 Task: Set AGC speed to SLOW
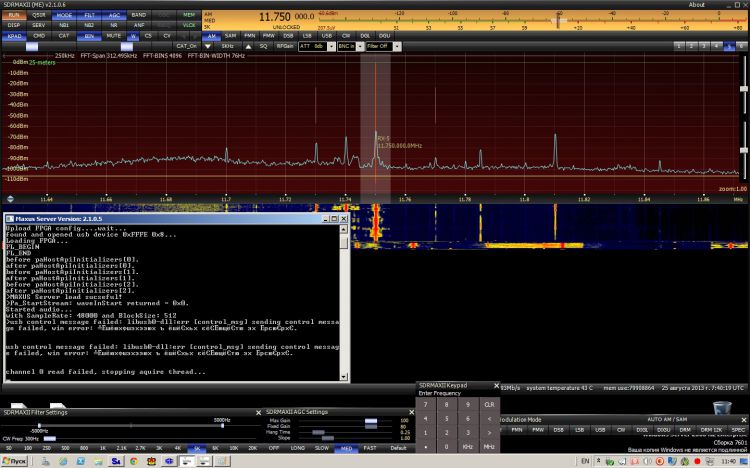point(321,448)
